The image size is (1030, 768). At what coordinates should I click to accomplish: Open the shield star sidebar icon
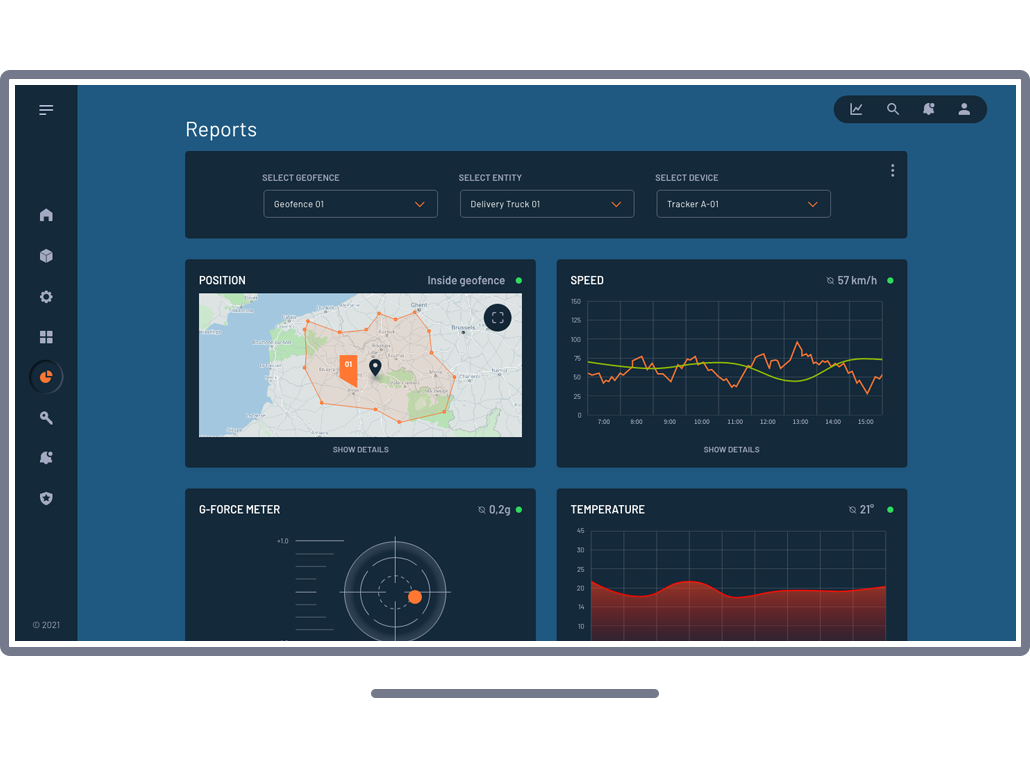click(x=46, y=498)
